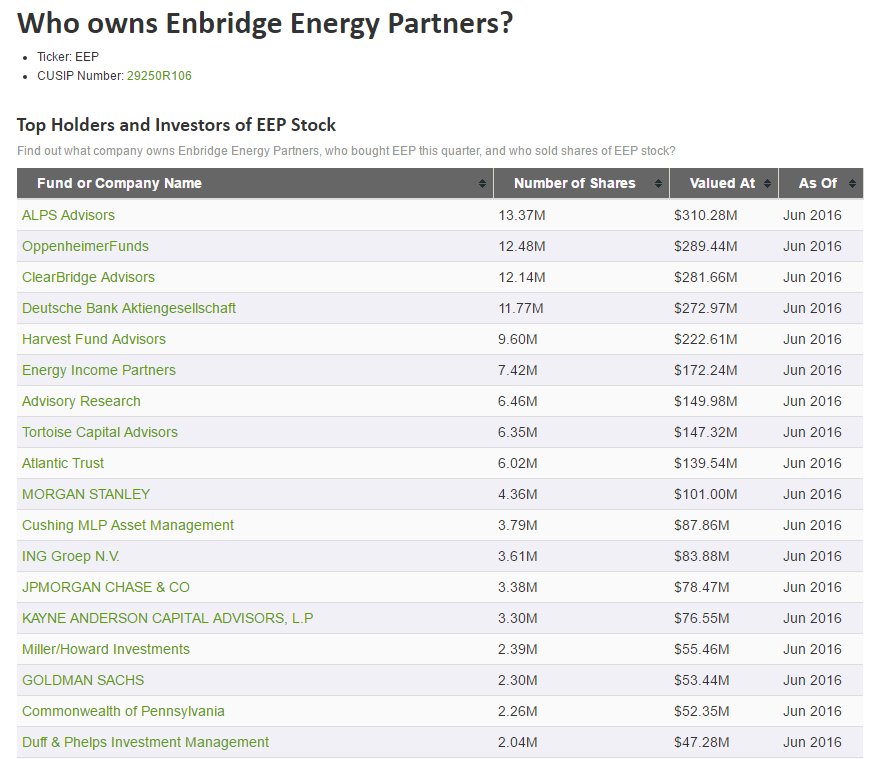Open CUSIP number 29250R106 link
Viewport: 871px width, 759px height.
[x=159, y=76]
